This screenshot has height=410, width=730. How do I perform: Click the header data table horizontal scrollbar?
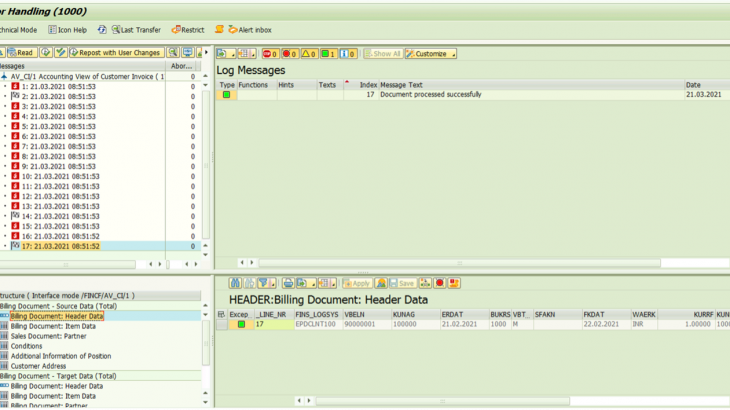coord(442,401)
